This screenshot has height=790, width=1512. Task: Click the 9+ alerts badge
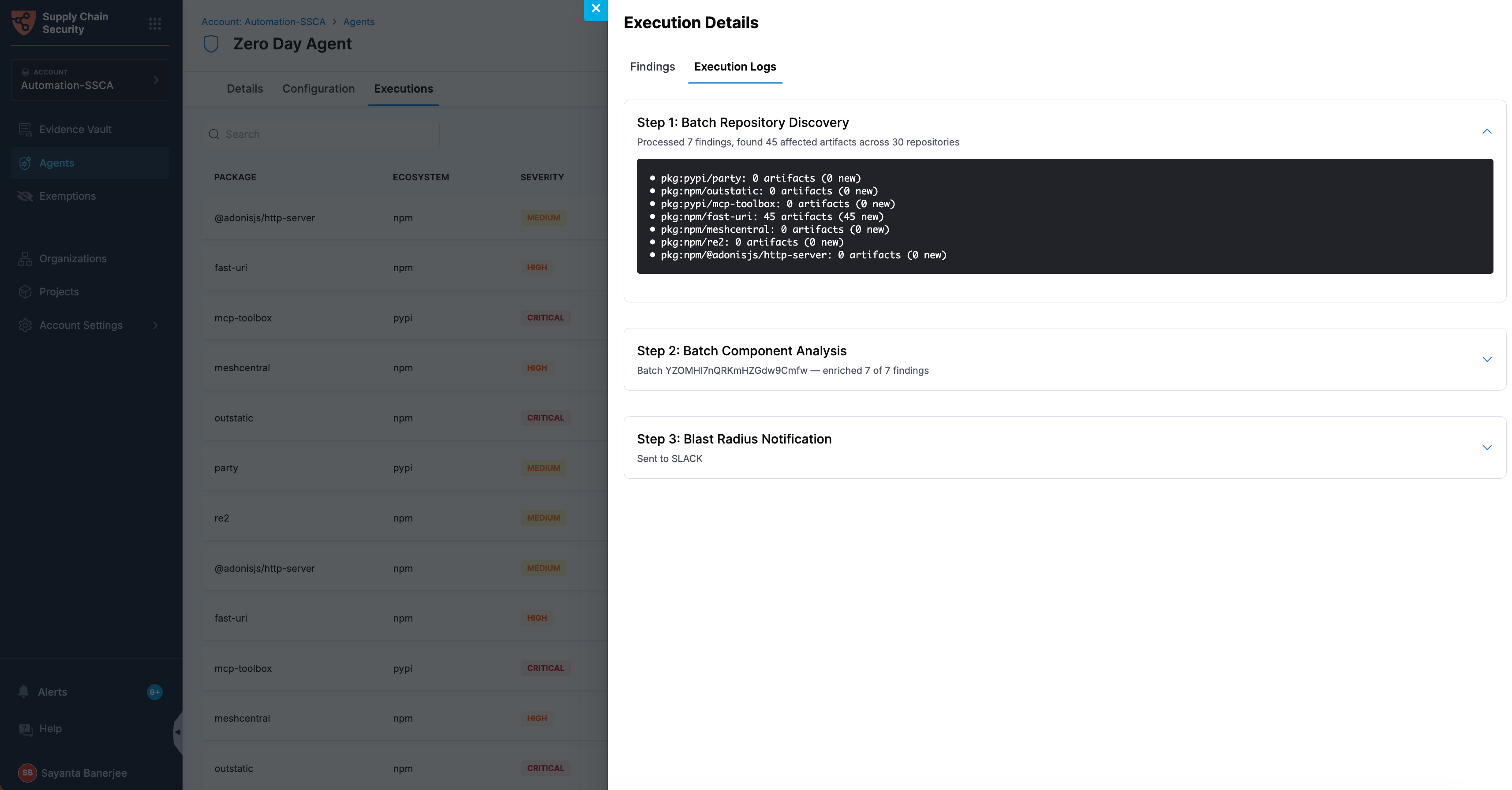[154, 692]
